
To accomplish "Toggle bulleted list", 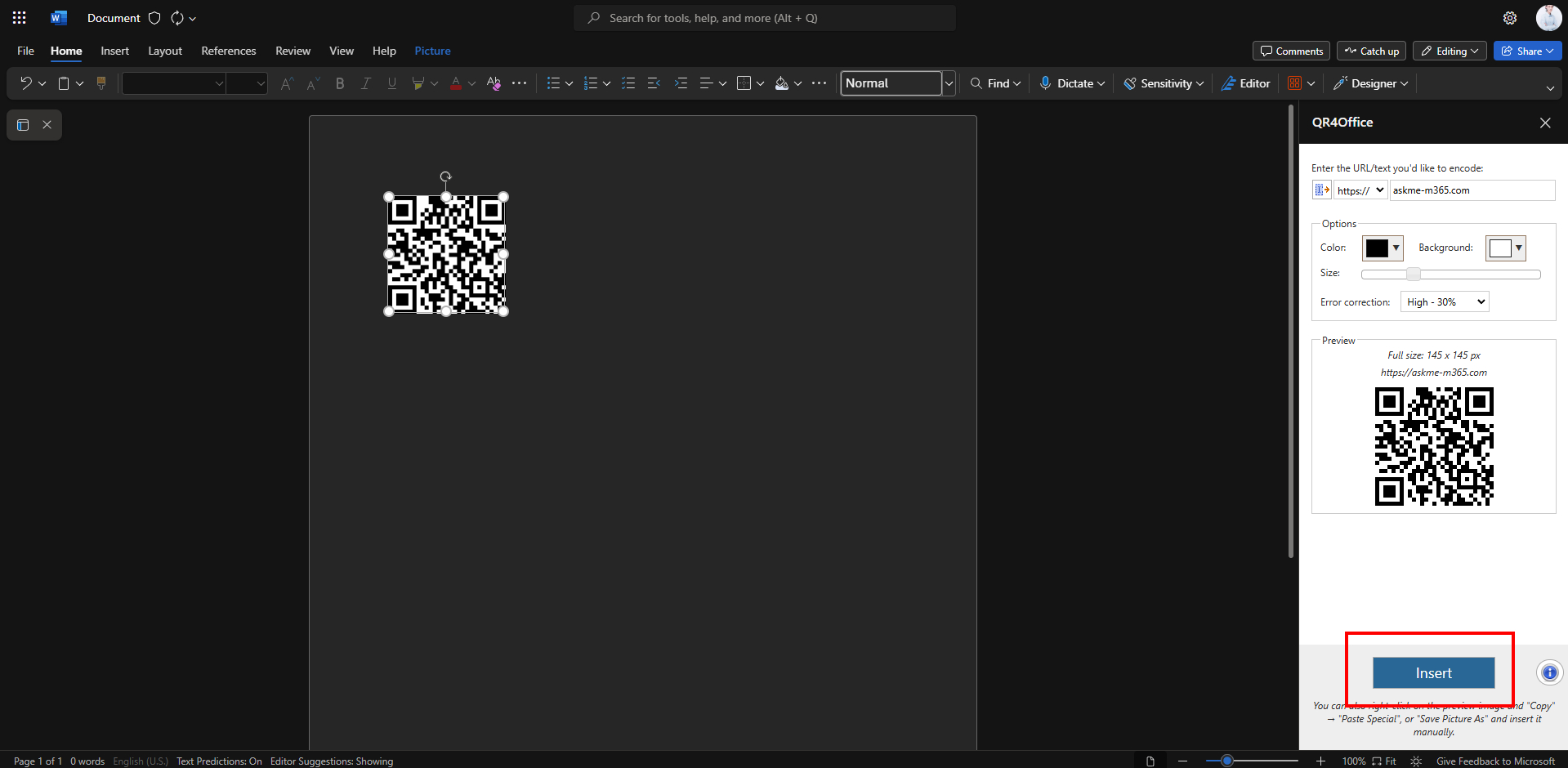I will (553, 83).
